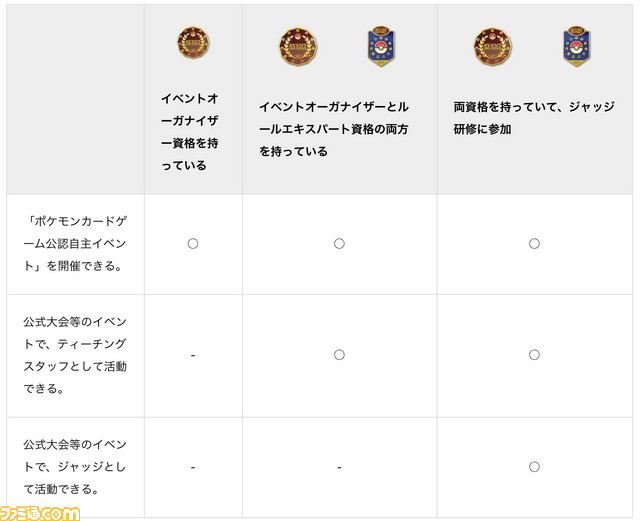Viewport: 640px width, 521px height.
Task: Click the ファミ通.com watermark logo
Action: click(x=40, y=513)
